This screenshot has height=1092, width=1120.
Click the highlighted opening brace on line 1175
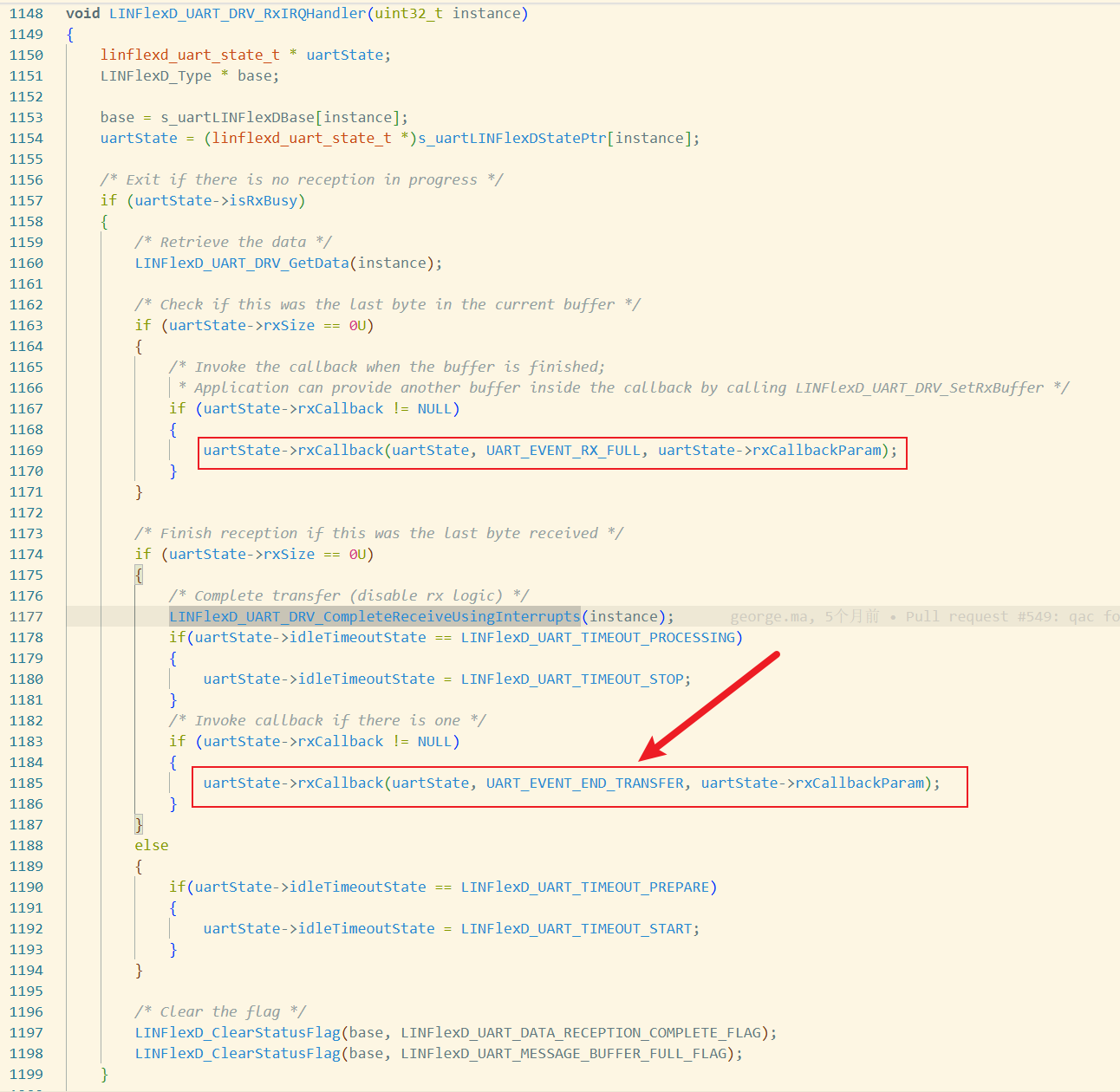(139, 575)
